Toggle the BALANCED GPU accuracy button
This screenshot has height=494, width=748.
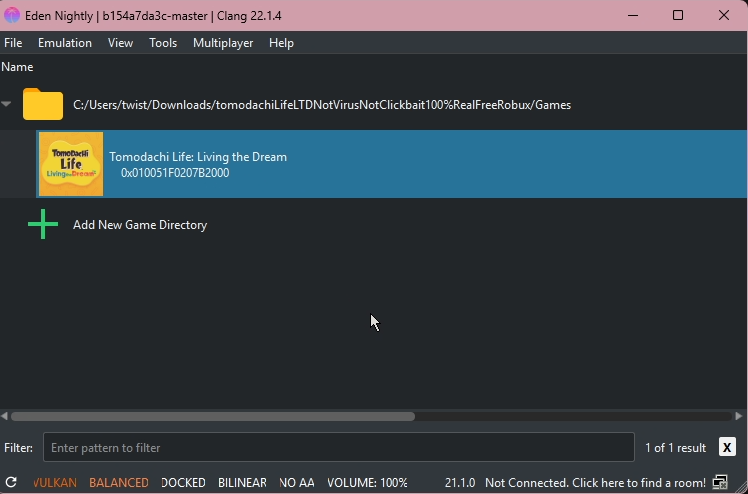point(119,483)
